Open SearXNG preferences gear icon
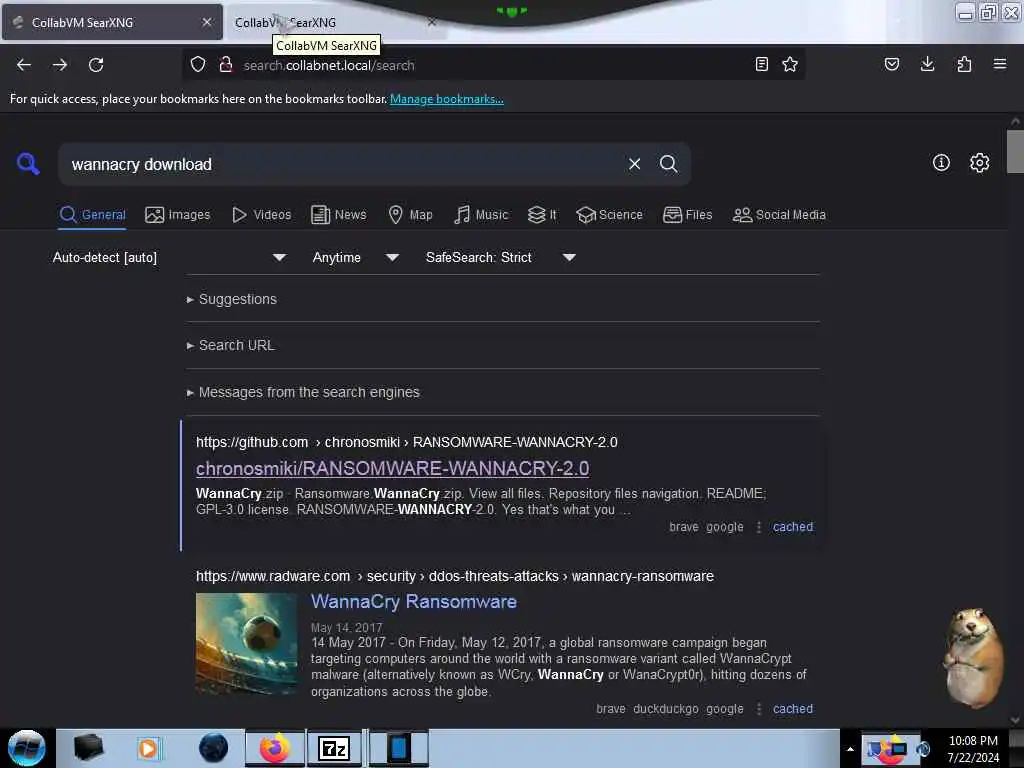This screenshot has width=1024, height=768. (x=979, y=163)
